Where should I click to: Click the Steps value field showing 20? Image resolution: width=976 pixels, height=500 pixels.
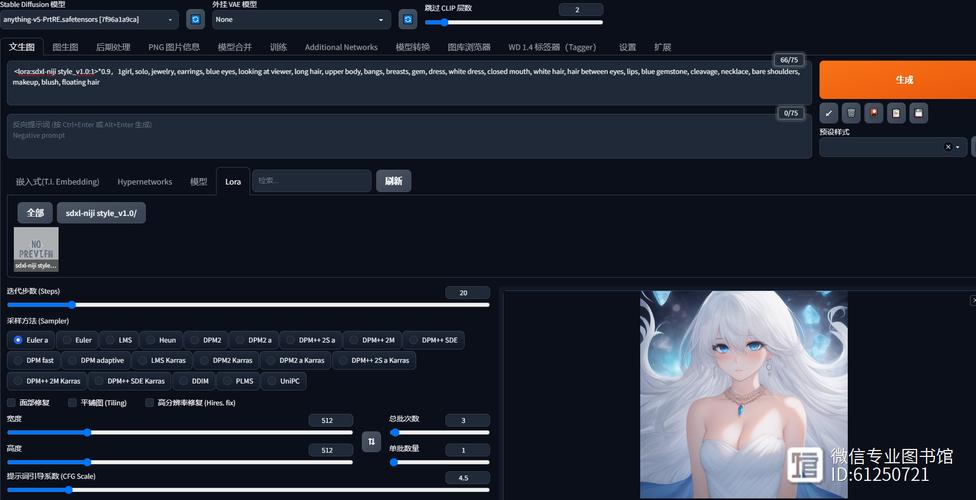point(467,293)
